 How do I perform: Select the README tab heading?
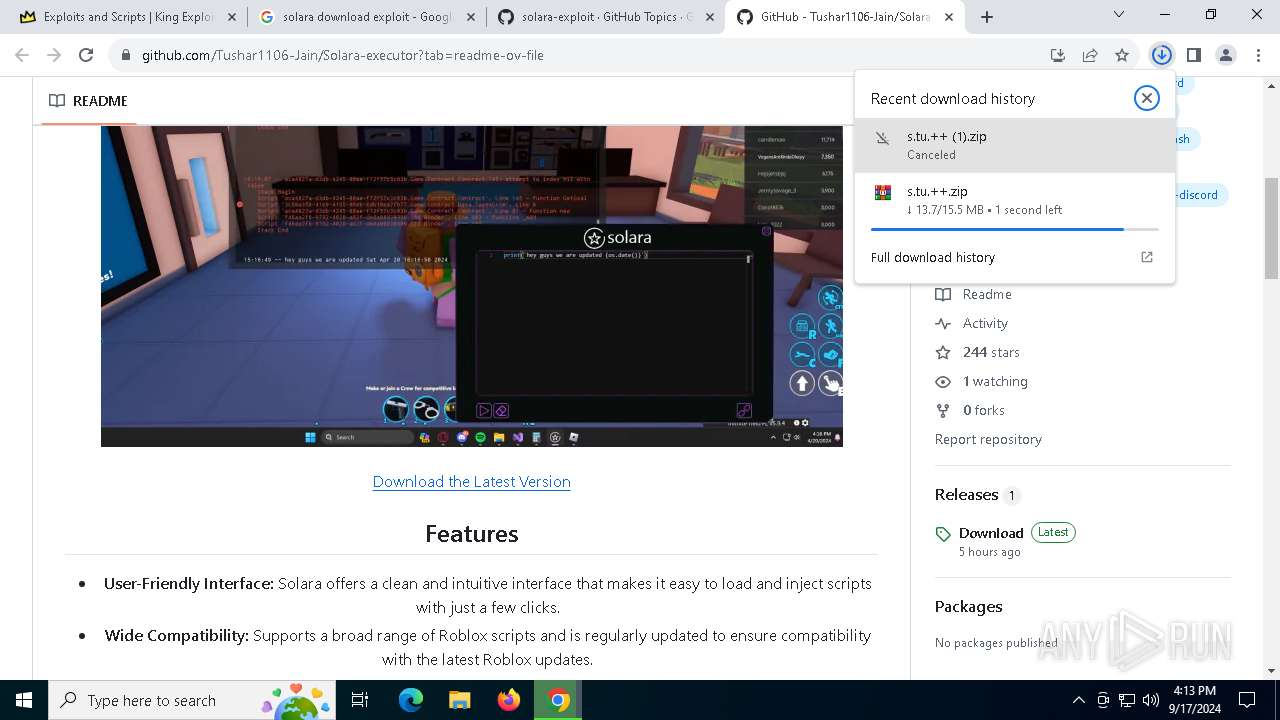[x=88, y=101]
